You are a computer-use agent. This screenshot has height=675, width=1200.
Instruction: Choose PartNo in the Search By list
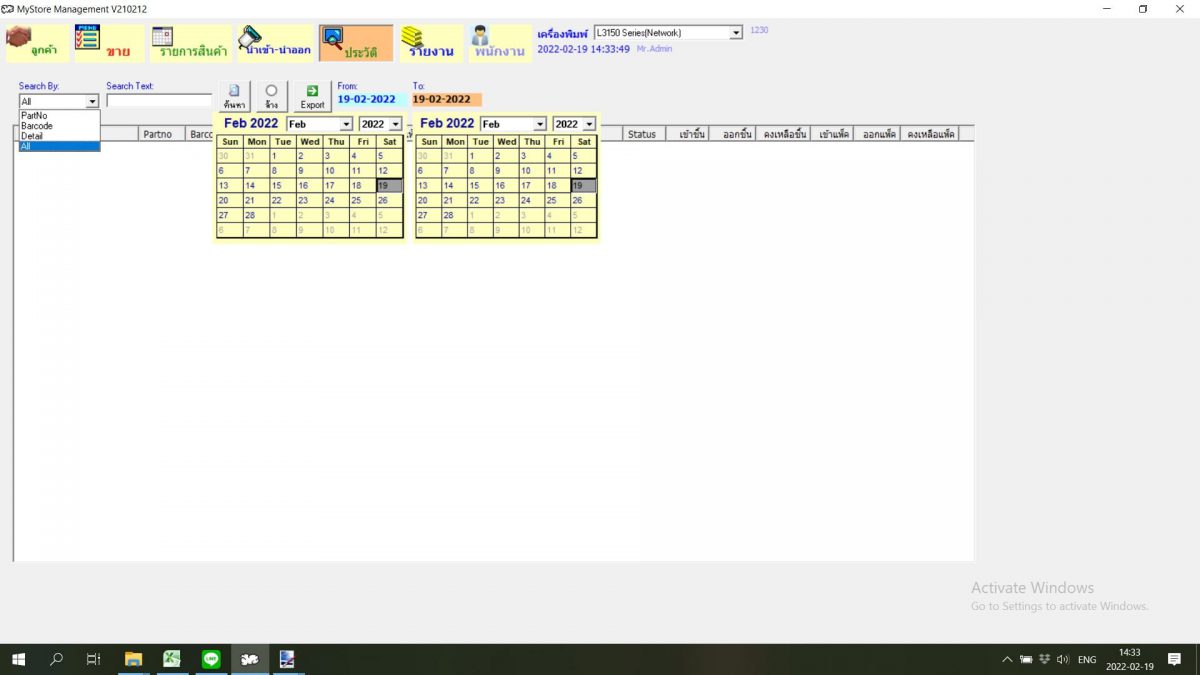point(59,116)
